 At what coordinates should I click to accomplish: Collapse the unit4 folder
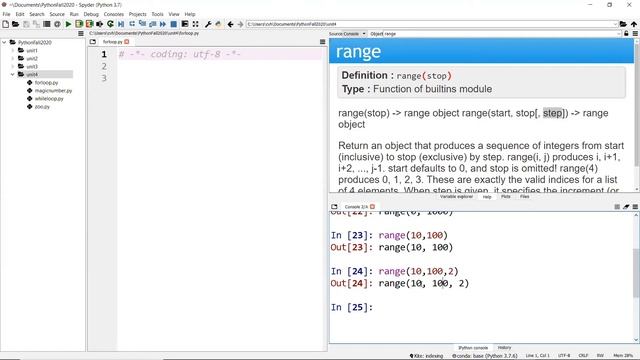click(13, 74)
